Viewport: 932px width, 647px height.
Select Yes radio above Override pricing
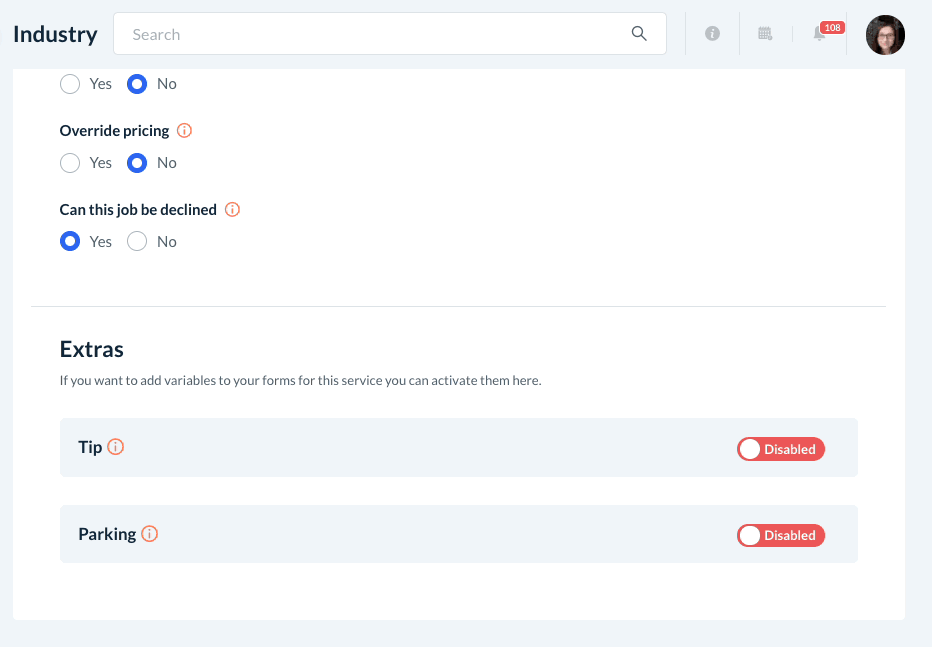tap(70, 84)
